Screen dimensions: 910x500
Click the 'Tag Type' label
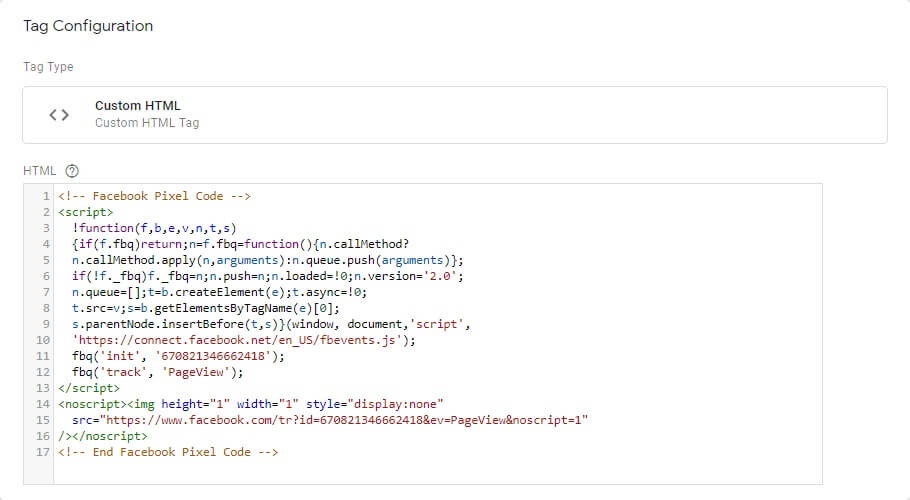(x=48, y=67)
